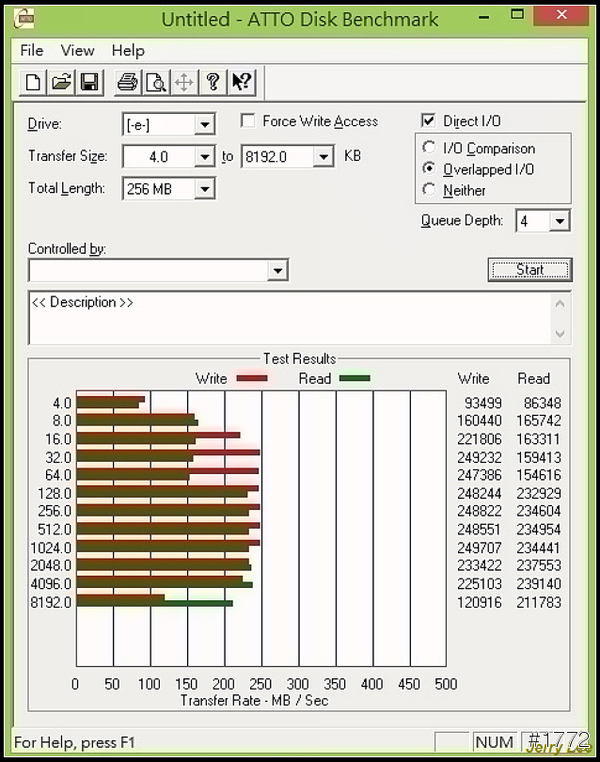Click the Test Results group title
The image size is (600, 762).
pos(299,359)
